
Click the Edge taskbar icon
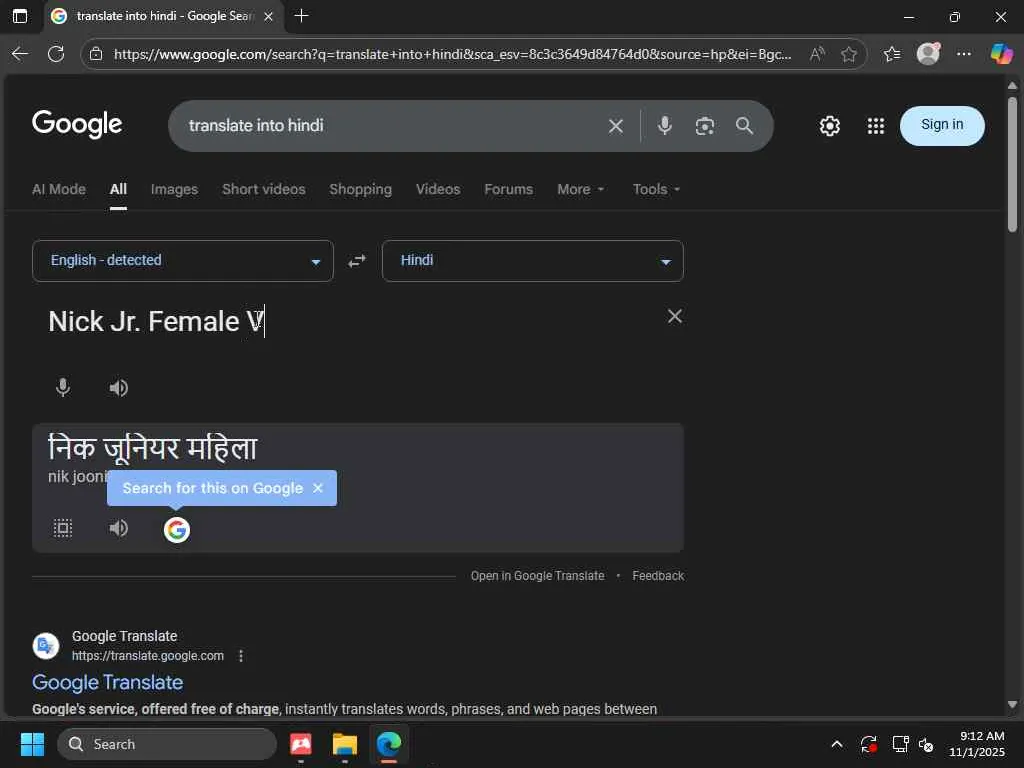389,744
